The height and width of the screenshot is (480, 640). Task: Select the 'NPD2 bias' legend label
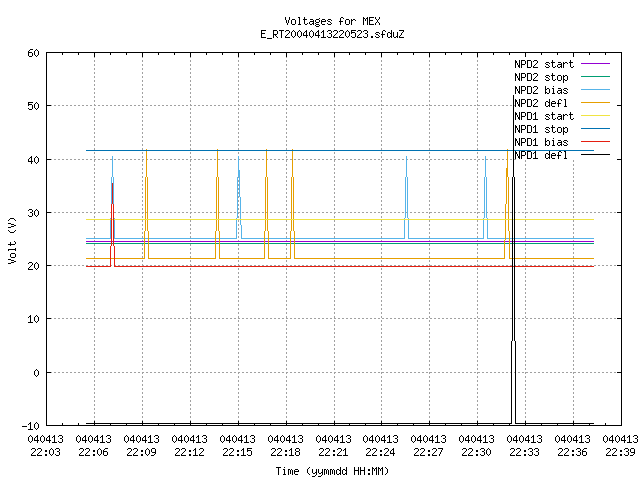tap(541, 90)
